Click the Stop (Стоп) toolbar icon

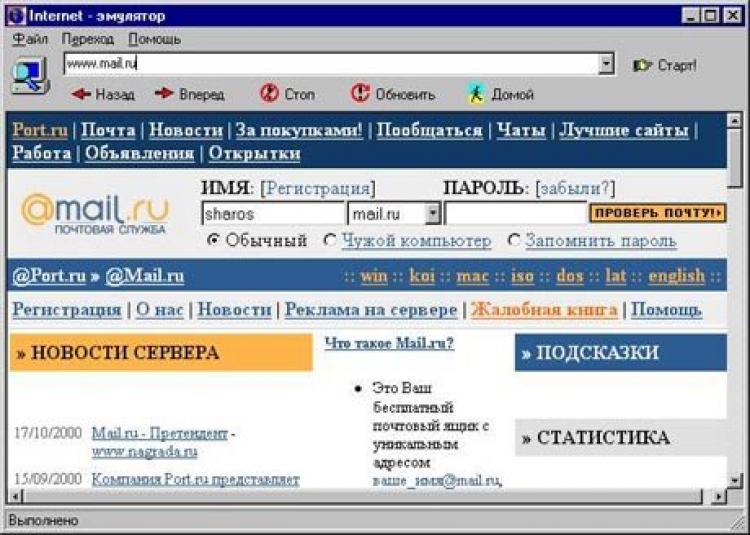point(269,93)
